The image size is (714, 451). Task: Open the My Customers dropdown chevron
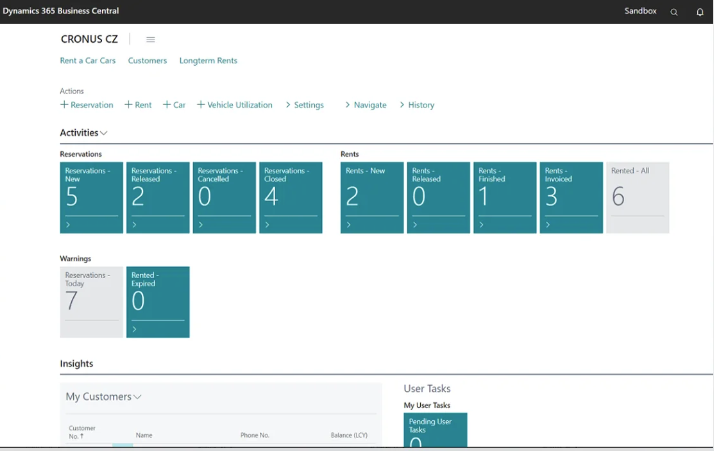137,397
